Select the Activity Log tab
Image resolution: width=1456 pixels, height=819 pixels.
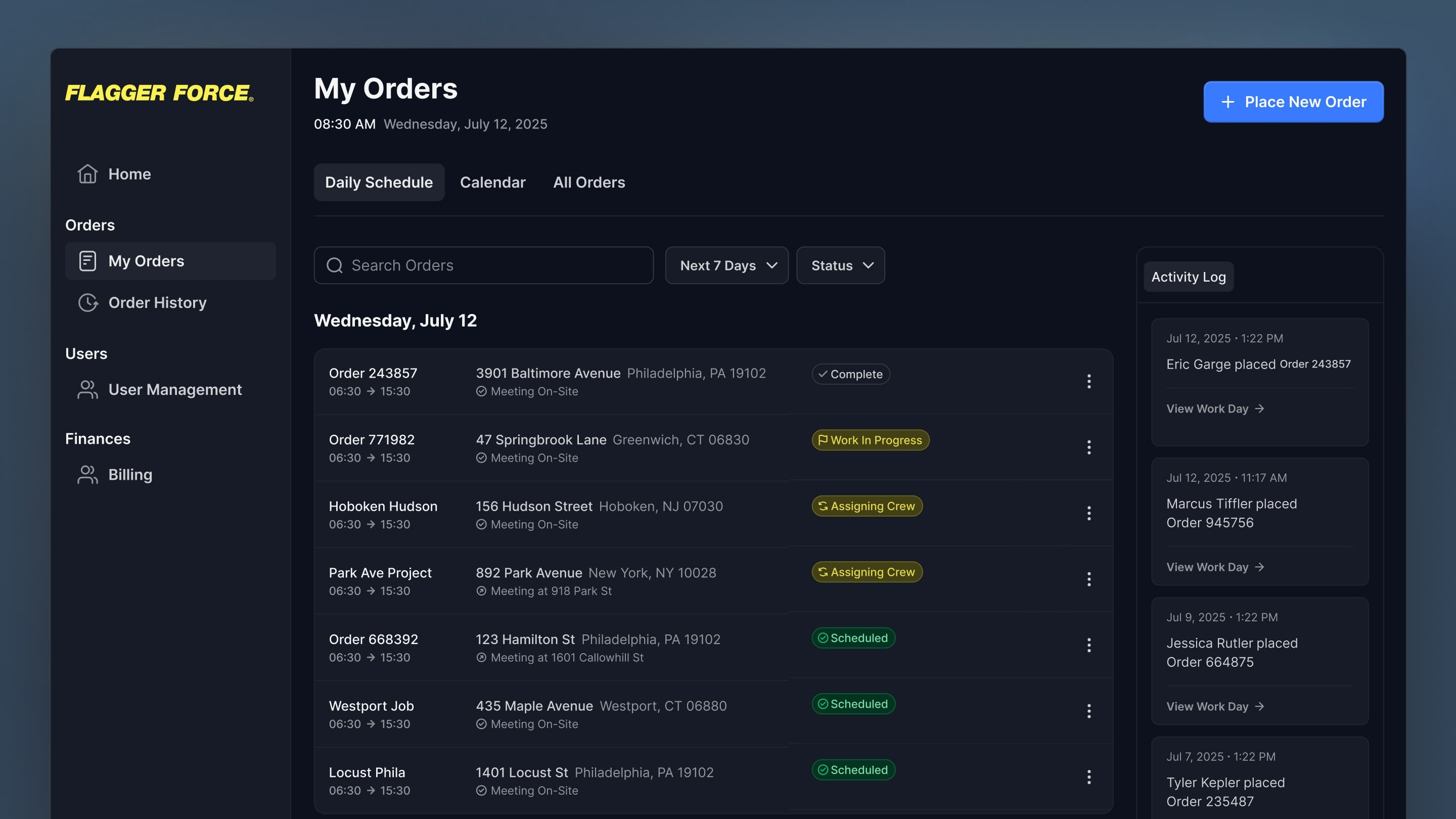point(1188,277)
